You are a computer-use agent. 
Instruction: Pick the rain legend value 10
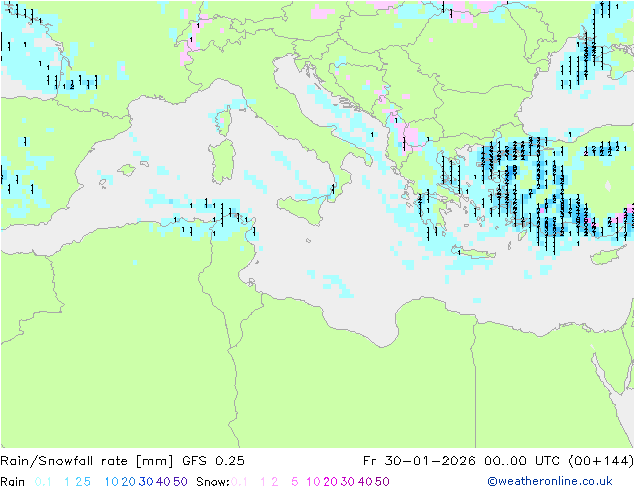(x=112, y=482)
